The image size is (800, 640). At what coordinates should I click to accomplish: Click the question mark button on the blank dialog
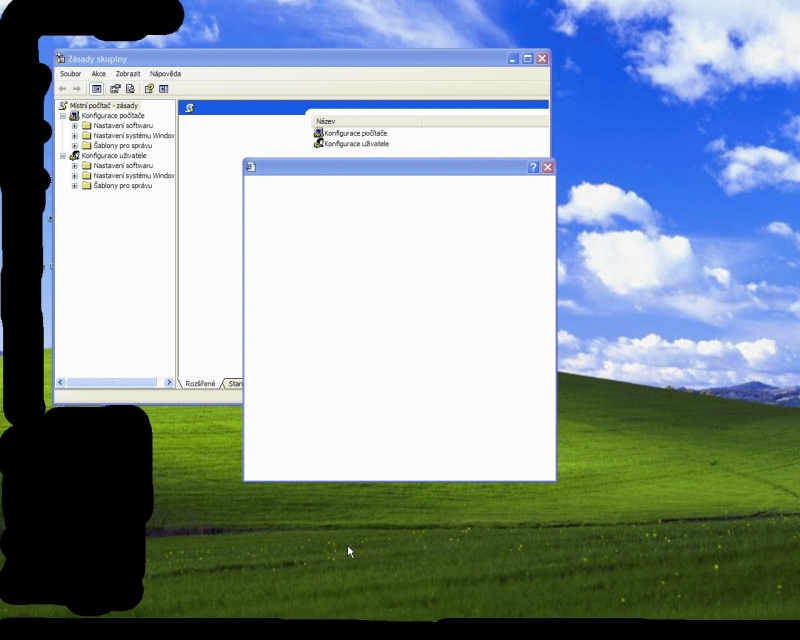tap(533, 167)
